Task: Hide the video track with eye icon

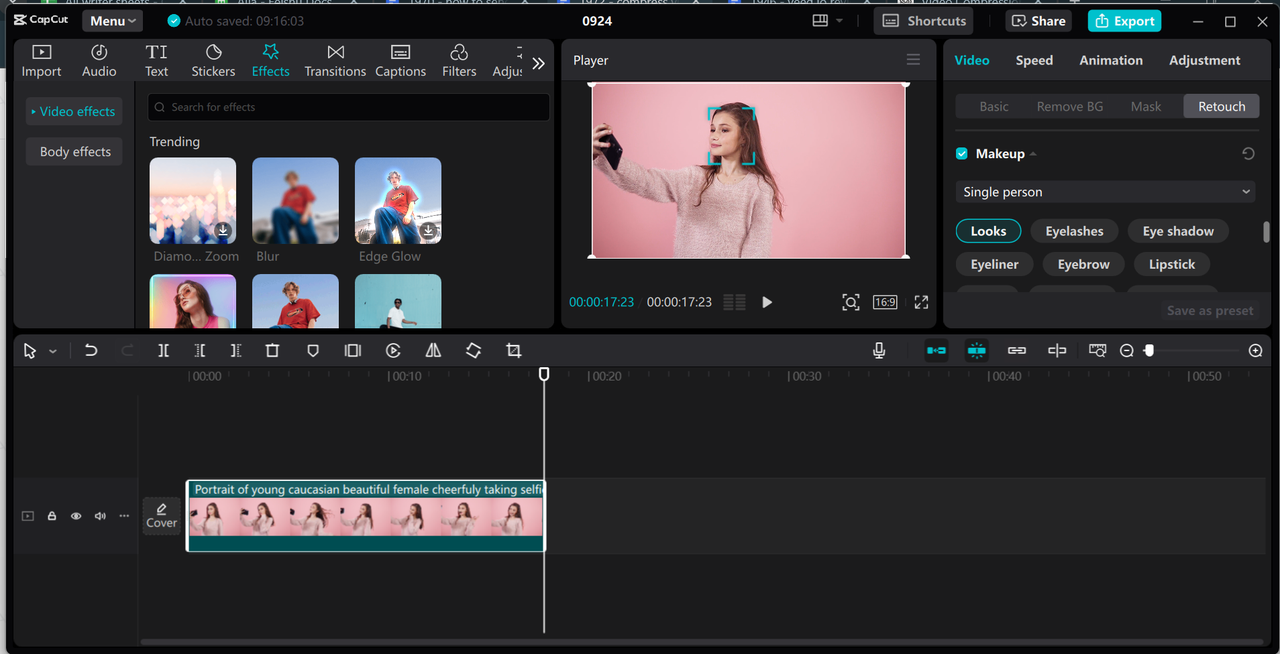Action: pos(76,516)
